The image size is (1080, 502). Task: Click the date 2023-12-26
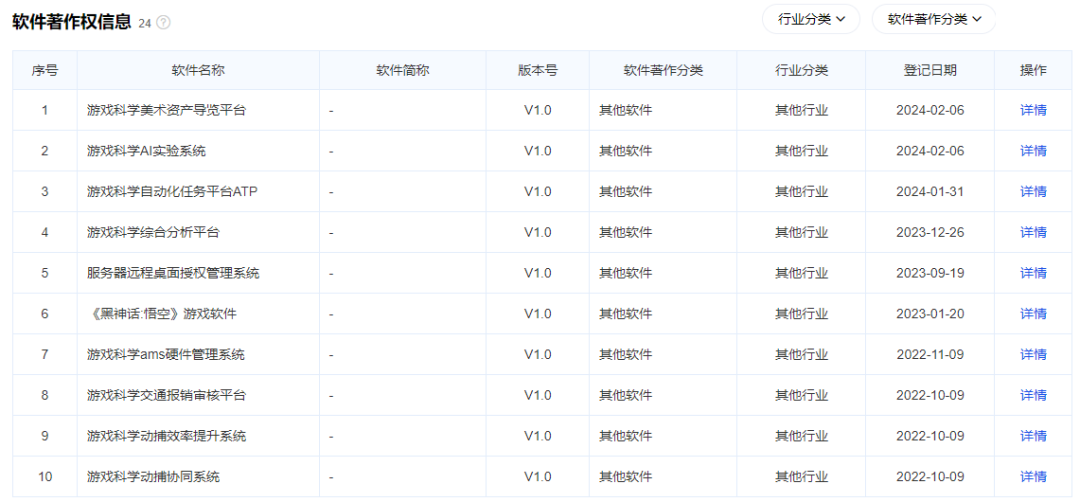[931, 232]
